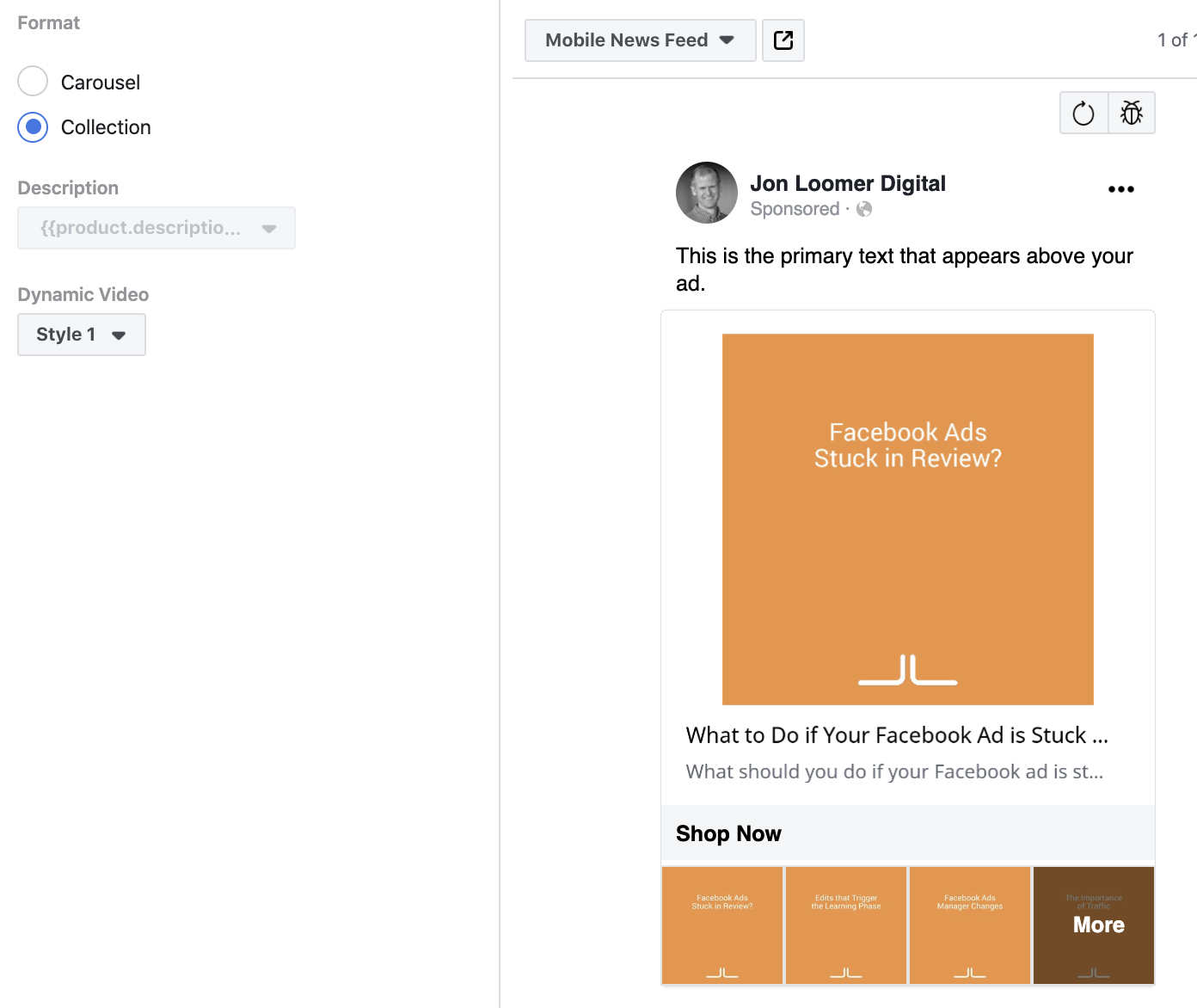Image resolution: width=1197 pixels, height=1008 pixels.
Task: Select the Carousel format radio button
Action: coord(33,82)
